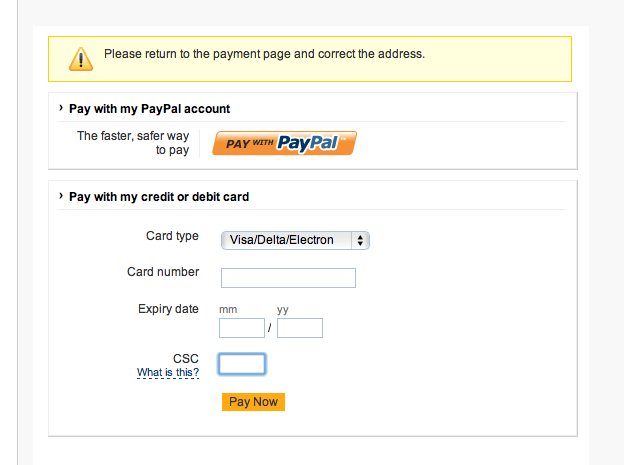Open the 'What is this?' CSC help link
The width and height of the screenshot is (624, 465).
(168, 373)
